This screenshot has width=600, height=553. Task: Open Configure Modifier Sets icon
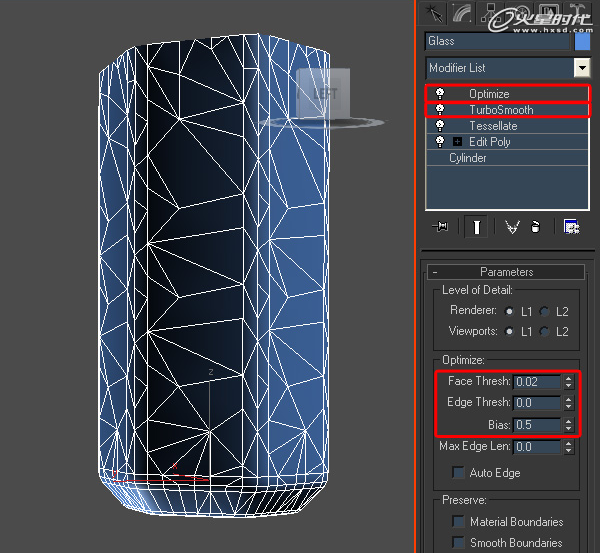(x=572, y=227)
